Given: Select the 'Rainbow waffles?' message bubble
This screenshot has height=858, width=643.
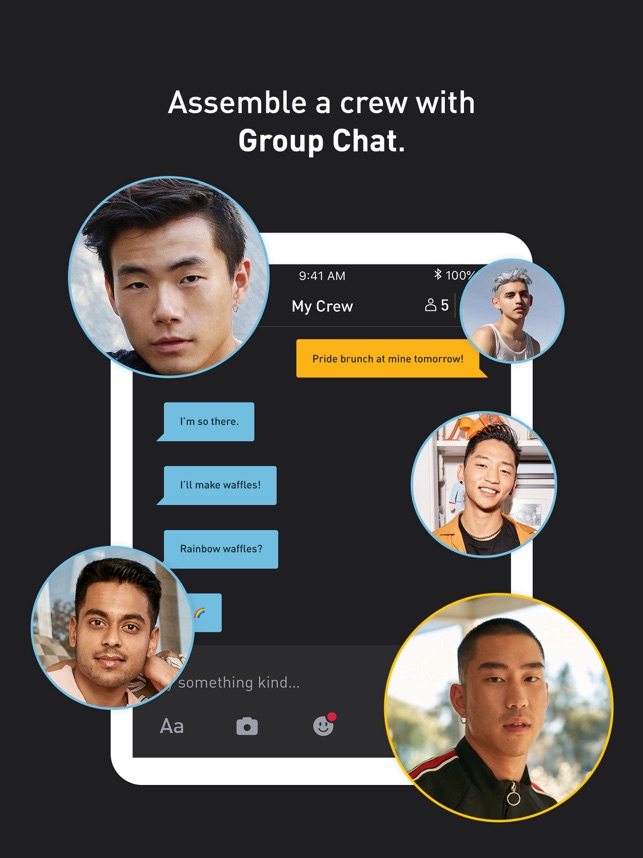Looking at the screenshot, I should (221, 549).
